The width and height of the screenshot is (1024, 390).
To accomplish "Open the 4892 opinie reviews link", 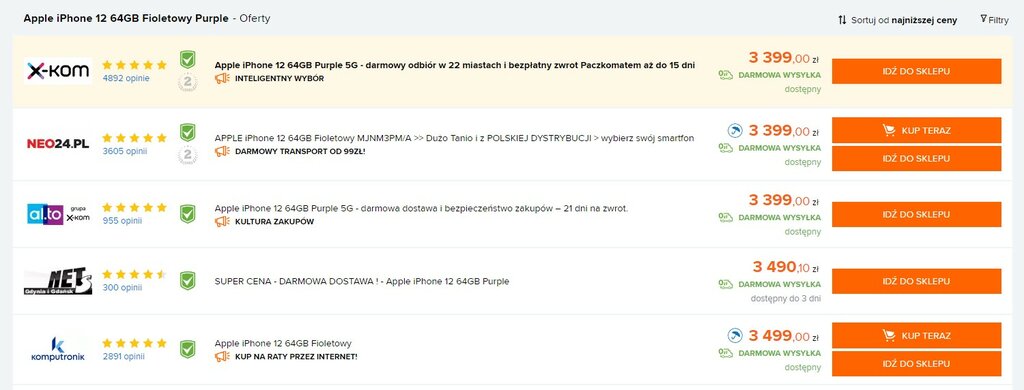I will tap(126, 78).
